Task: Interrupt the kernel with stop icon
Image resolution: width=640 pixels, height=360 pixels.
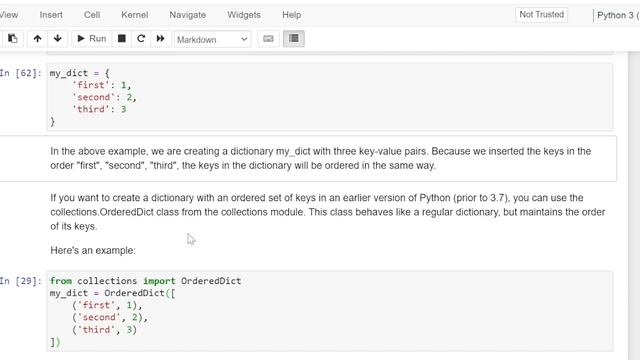Action: pos(121,39)
